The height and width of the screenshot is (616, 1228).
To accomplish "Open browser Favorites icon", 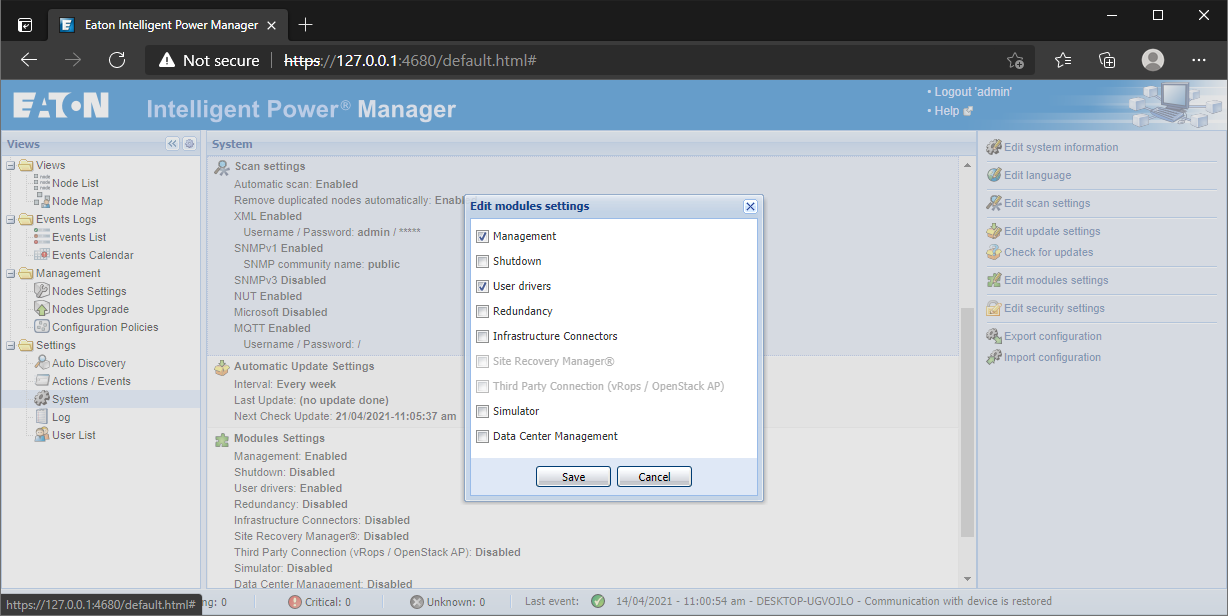I will pyautogui.click(x=1063, y=60).
